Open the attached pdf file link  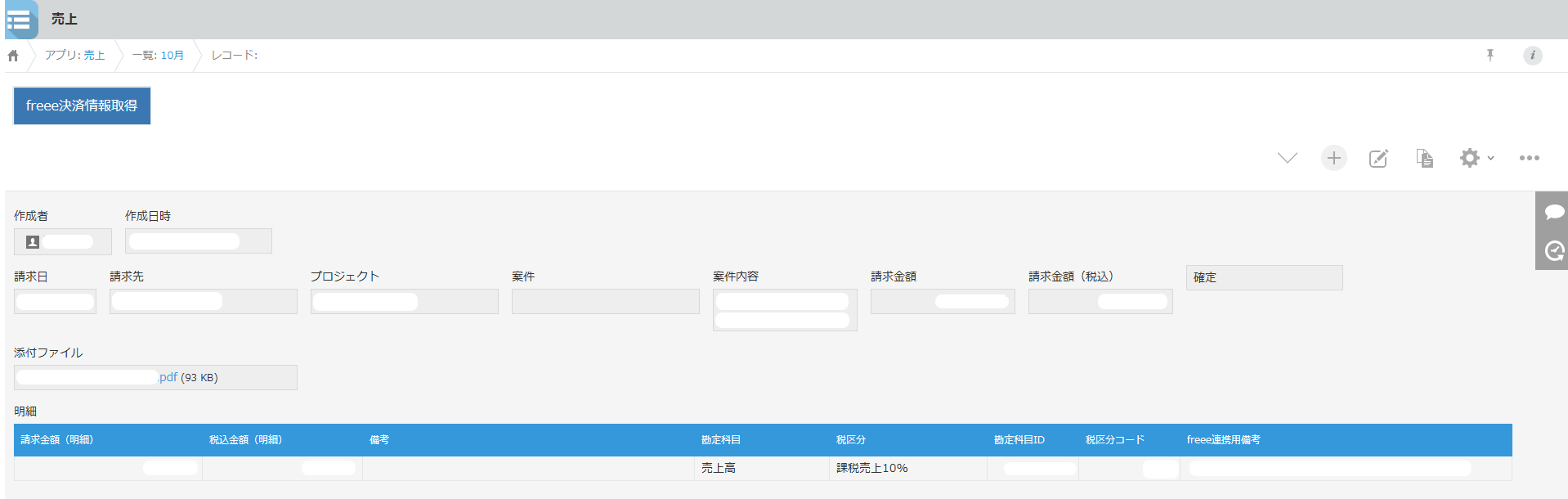coord(168,377)
